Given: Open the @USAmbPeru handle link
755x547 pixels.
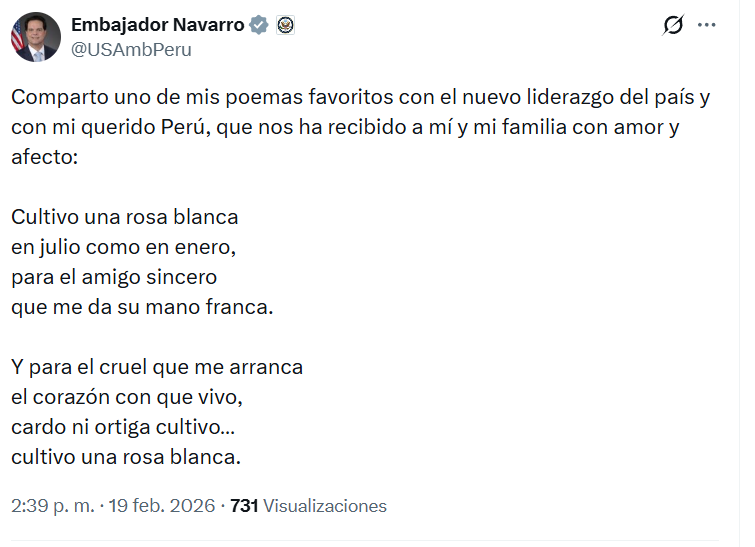Looking at the screenshot, I should pos(131,49).
